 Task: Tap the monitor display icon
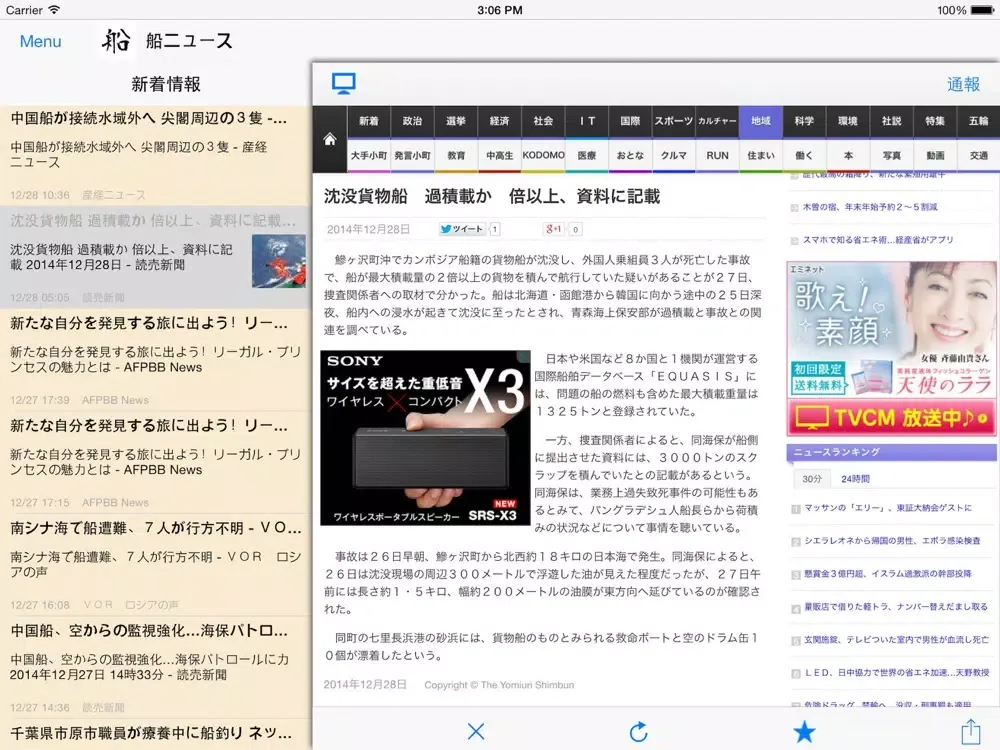pyautogui.click(x=344, y=84)
